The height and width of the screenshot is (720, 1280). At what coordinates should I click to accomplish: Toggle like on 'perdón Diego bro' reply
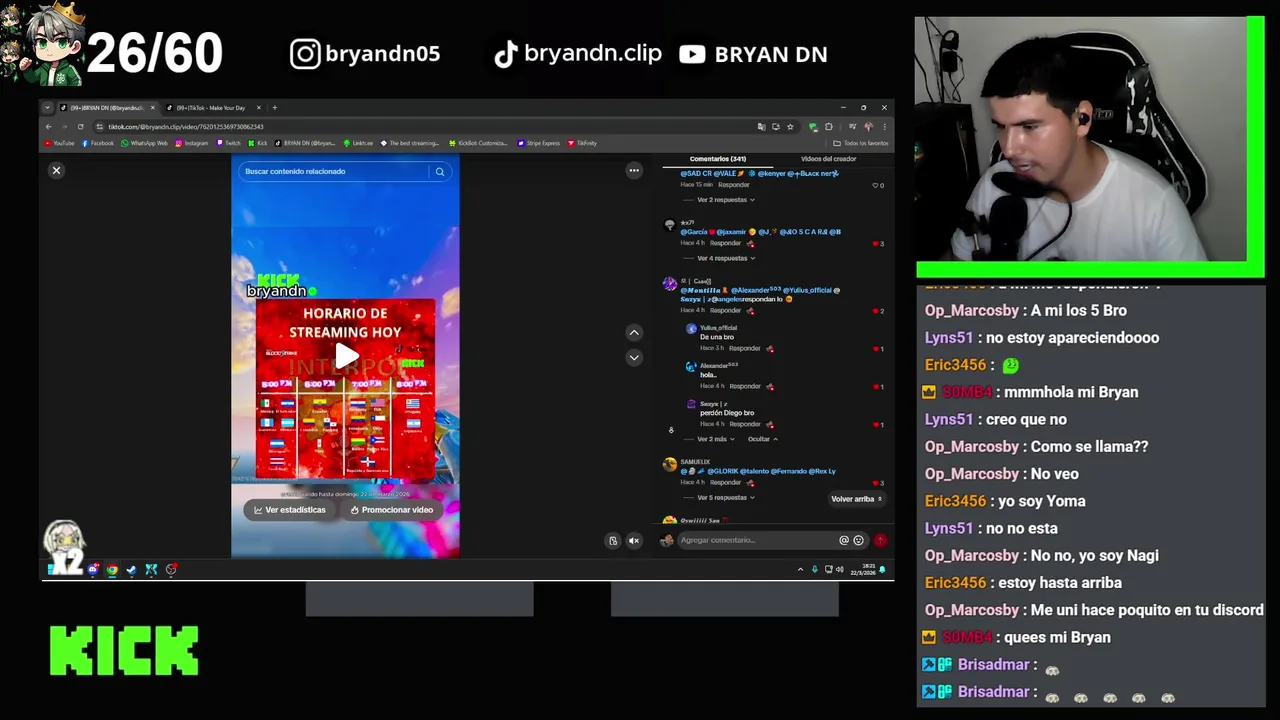(877, 425)
